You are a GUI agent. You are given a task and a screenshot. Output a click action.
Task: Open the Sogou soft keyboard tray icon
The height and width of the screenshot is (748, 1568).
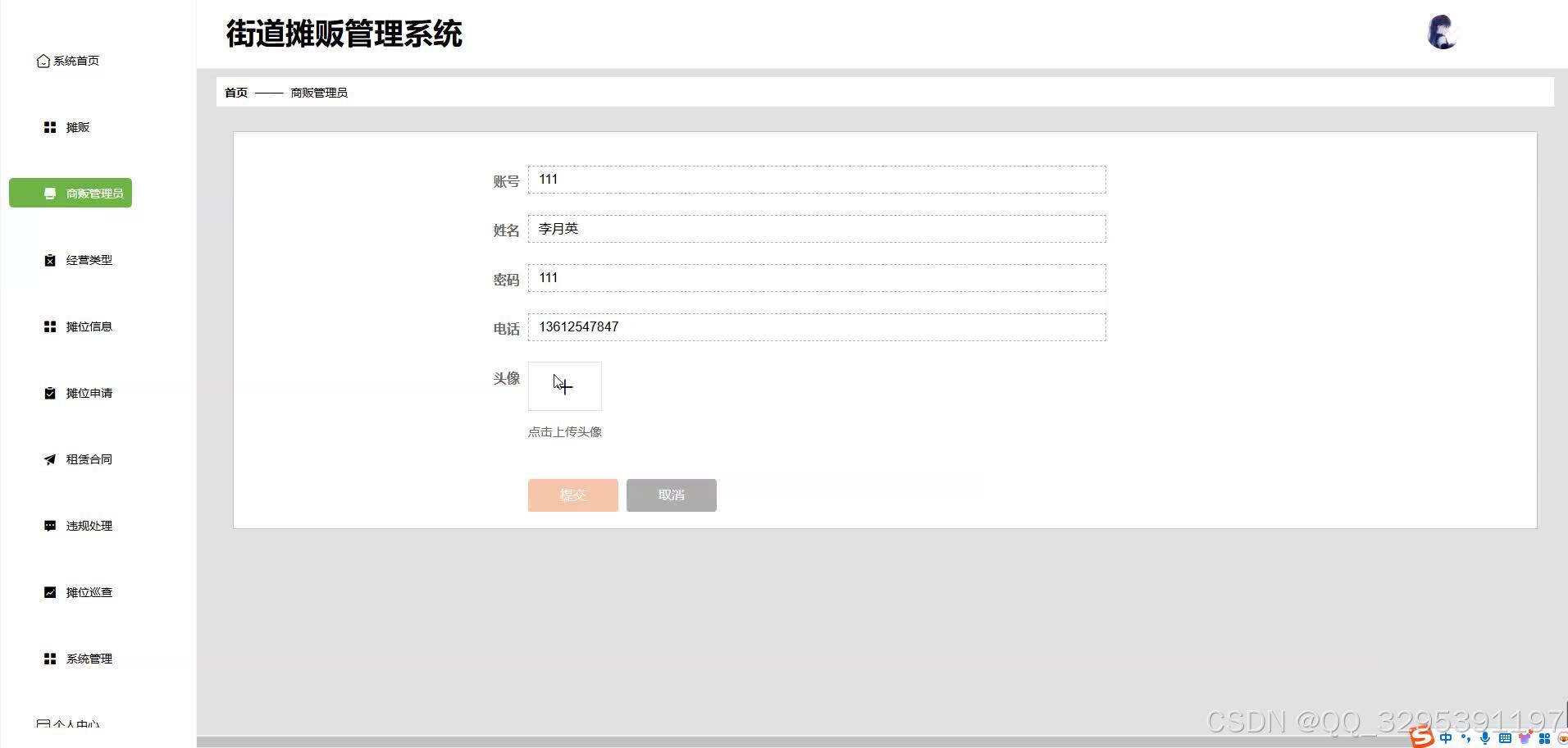1505,738
